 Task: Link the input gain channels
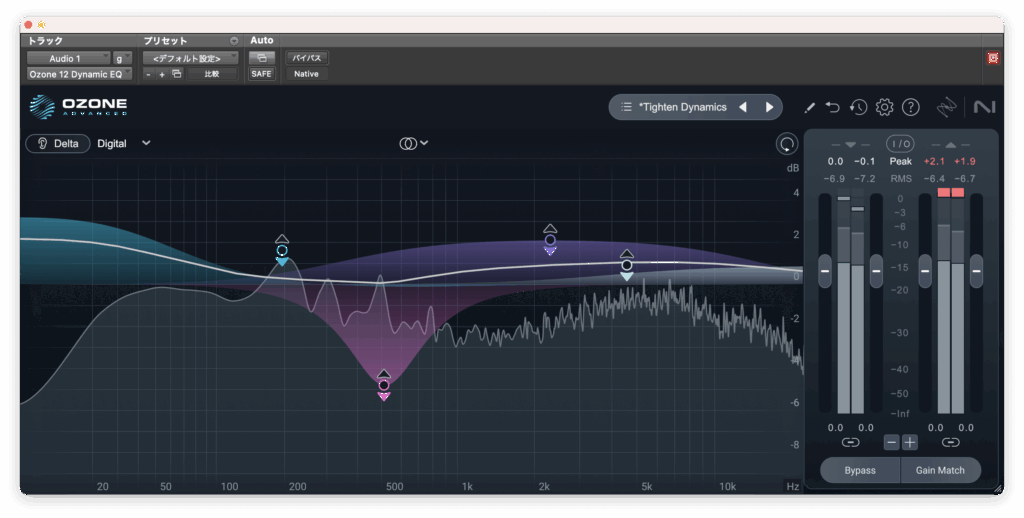click(x=850, y=442)
